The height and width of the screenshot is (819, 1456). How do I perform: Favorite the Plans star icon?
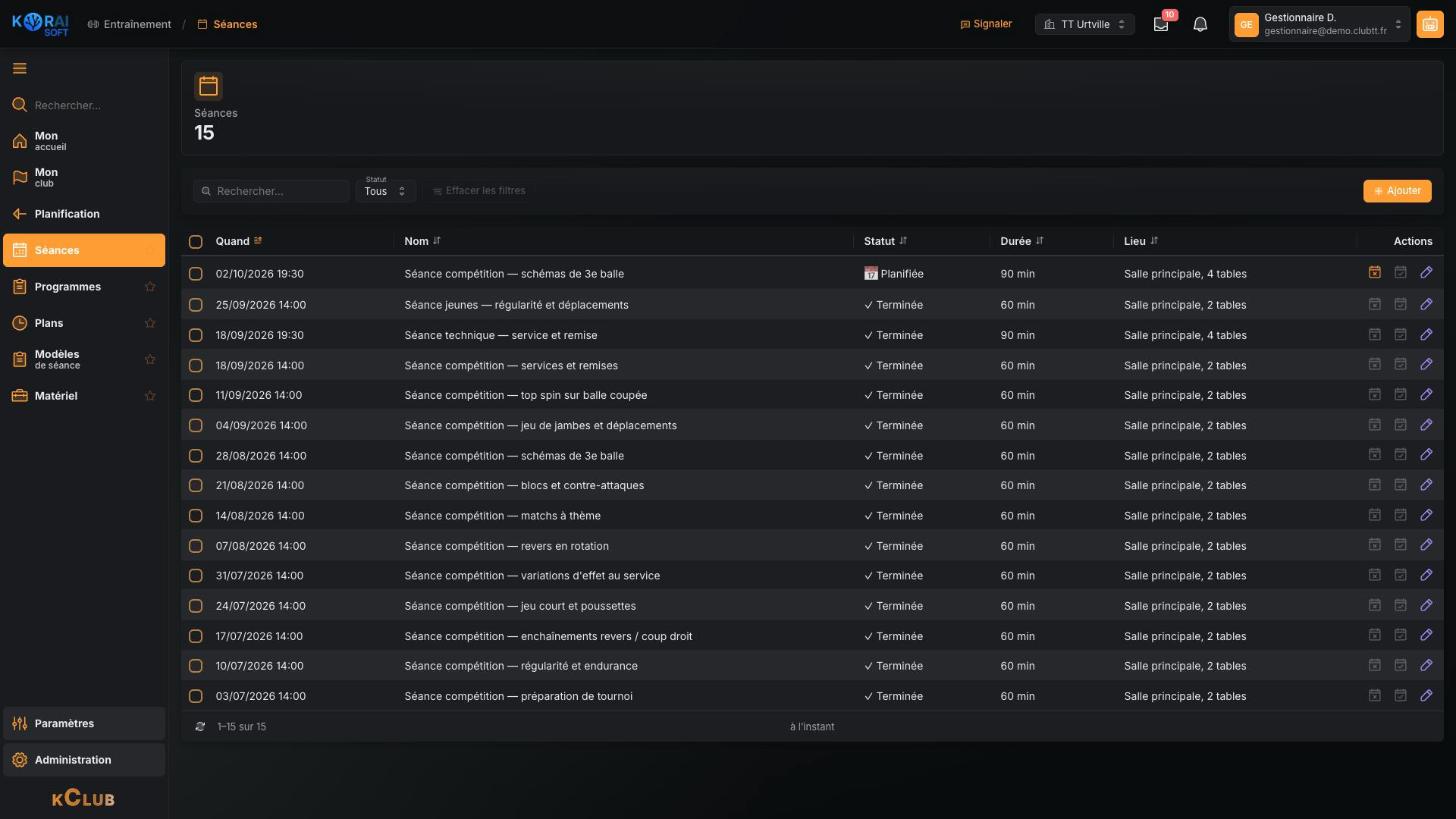point(150,323)
